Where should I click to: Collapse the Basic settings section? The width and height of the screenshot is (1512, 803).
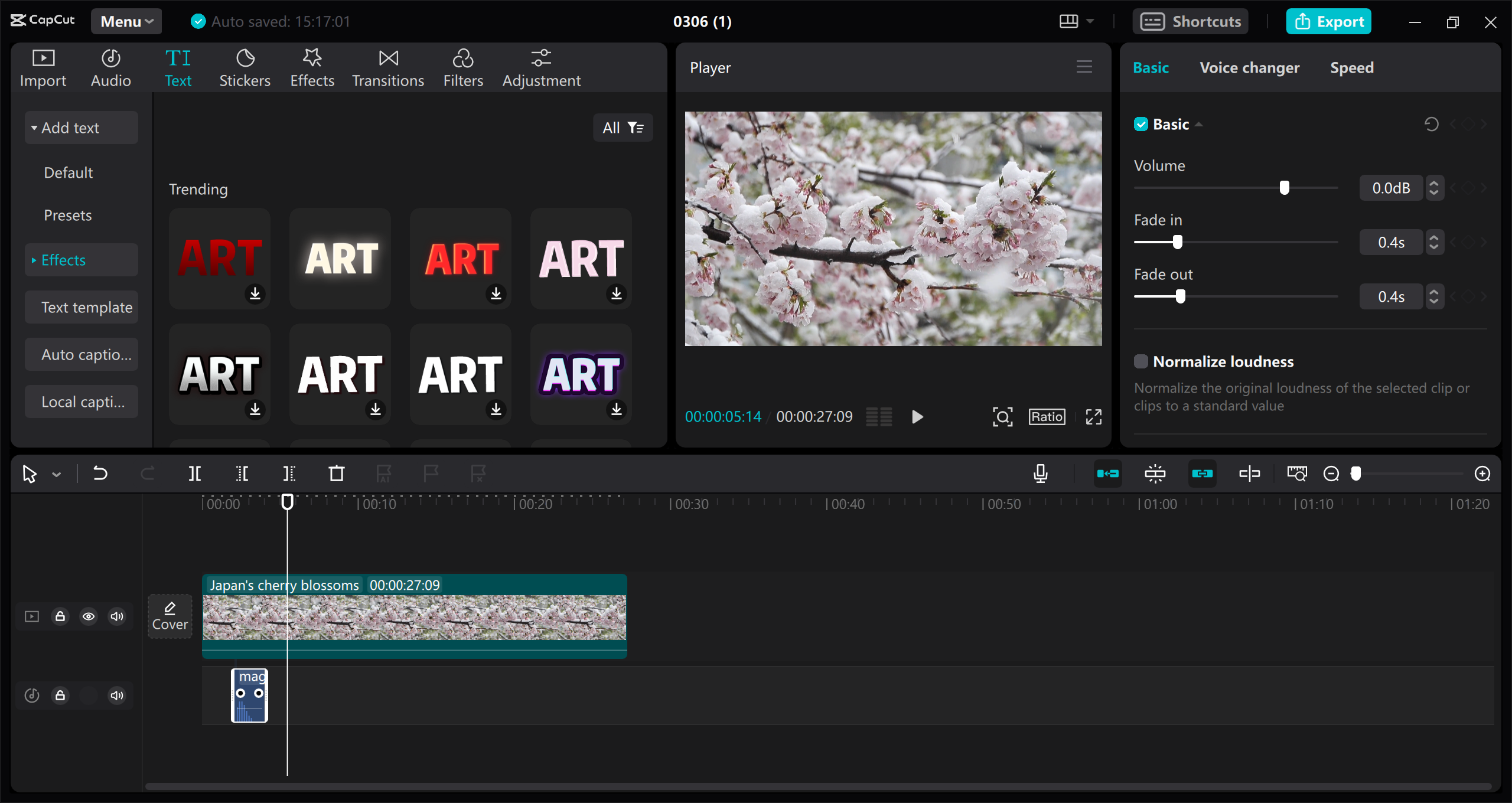(1199, 124)
